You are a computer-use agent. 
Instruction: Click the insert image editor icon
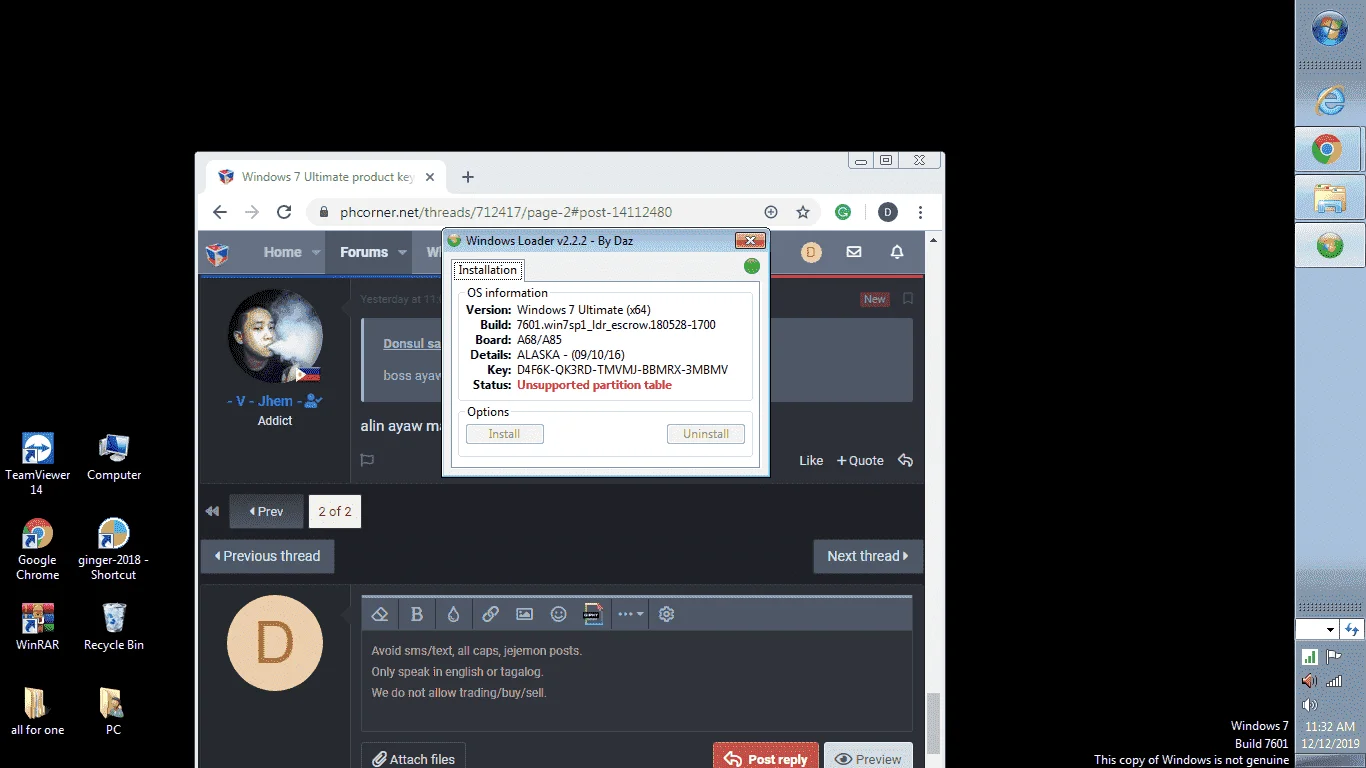[x=524, y=614]
